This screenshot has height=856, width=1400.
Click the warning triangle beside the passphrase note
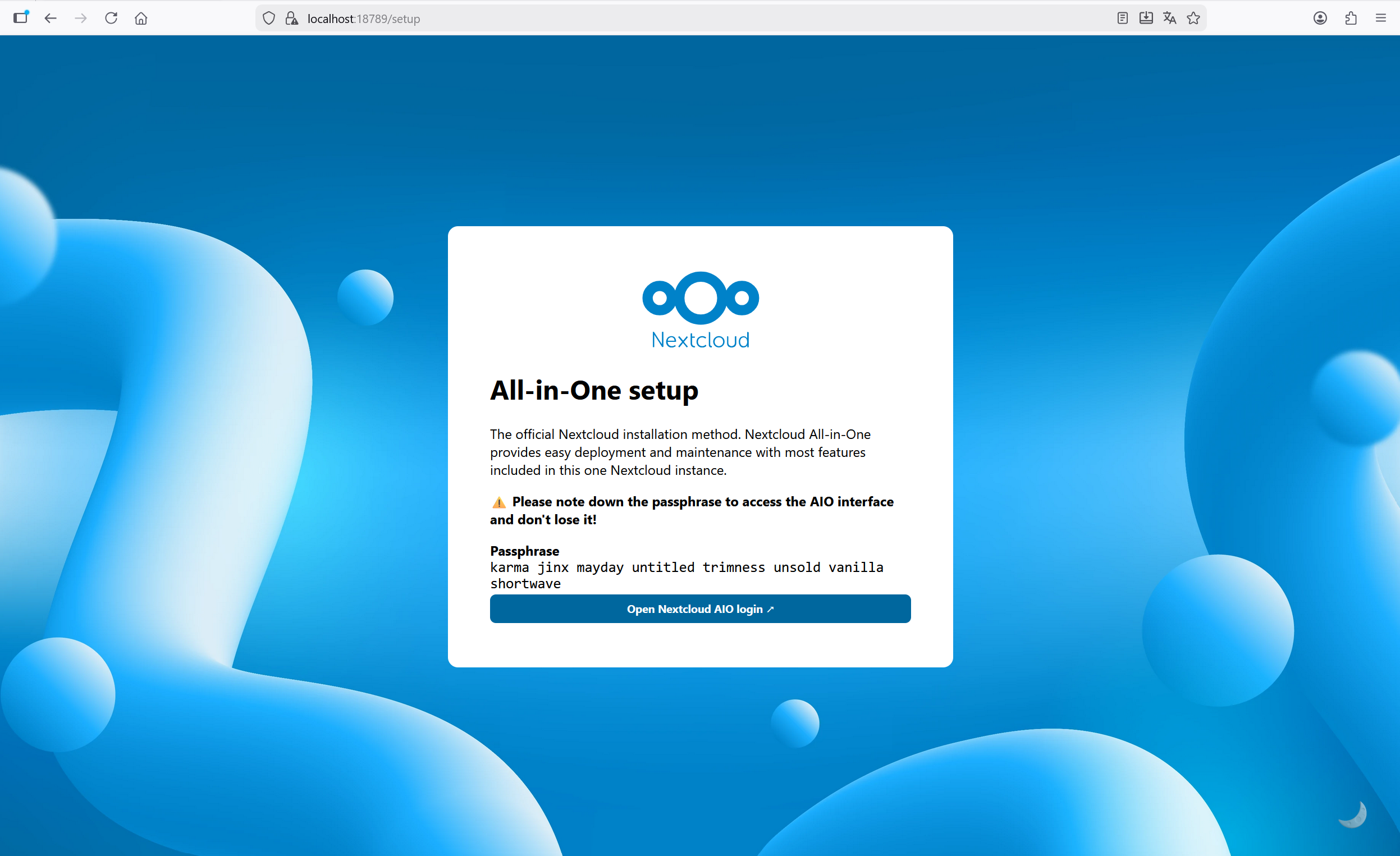pos(498,502)
